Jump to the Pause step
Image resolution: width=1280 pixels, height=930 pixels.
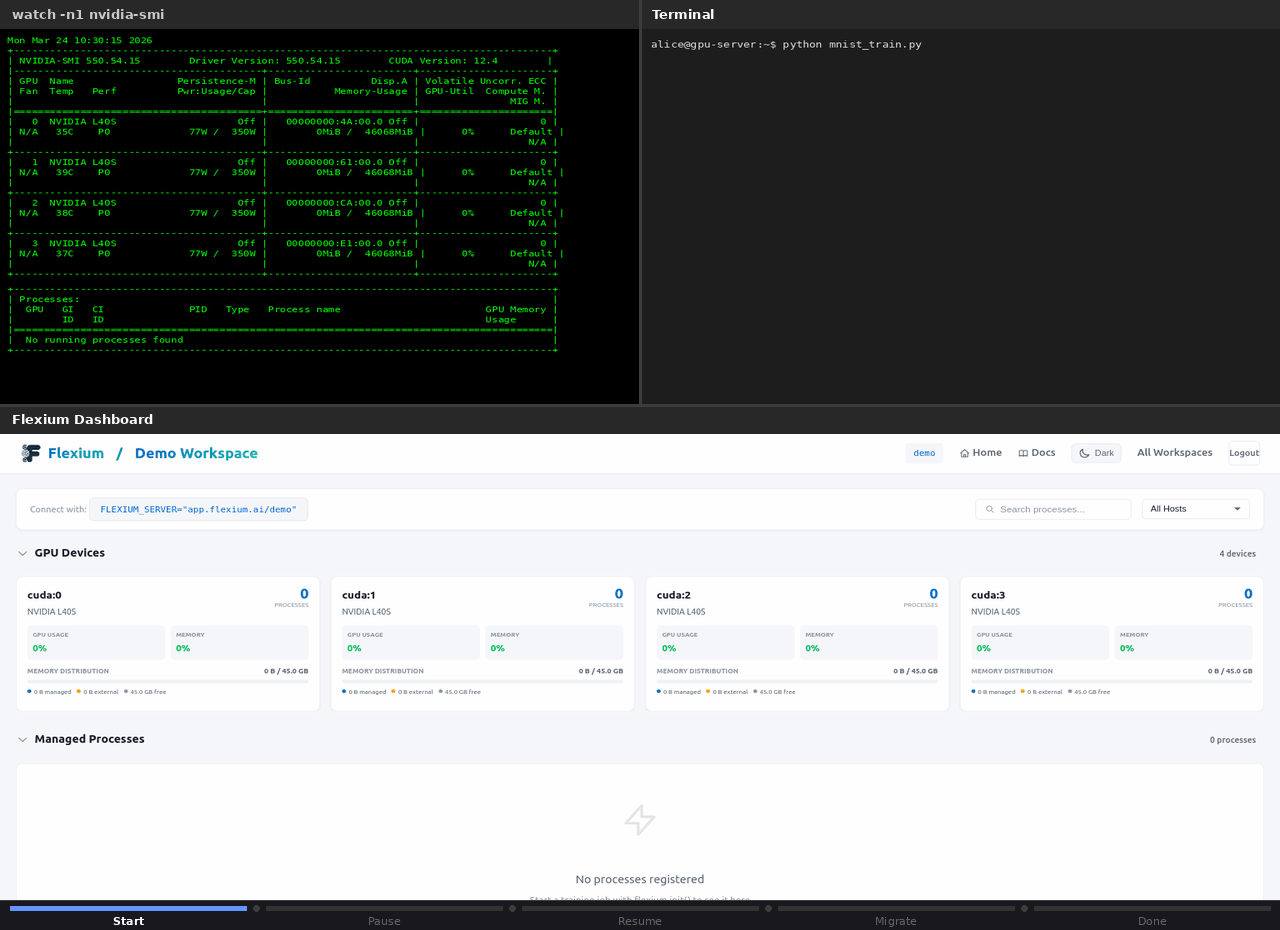[384, 921]
